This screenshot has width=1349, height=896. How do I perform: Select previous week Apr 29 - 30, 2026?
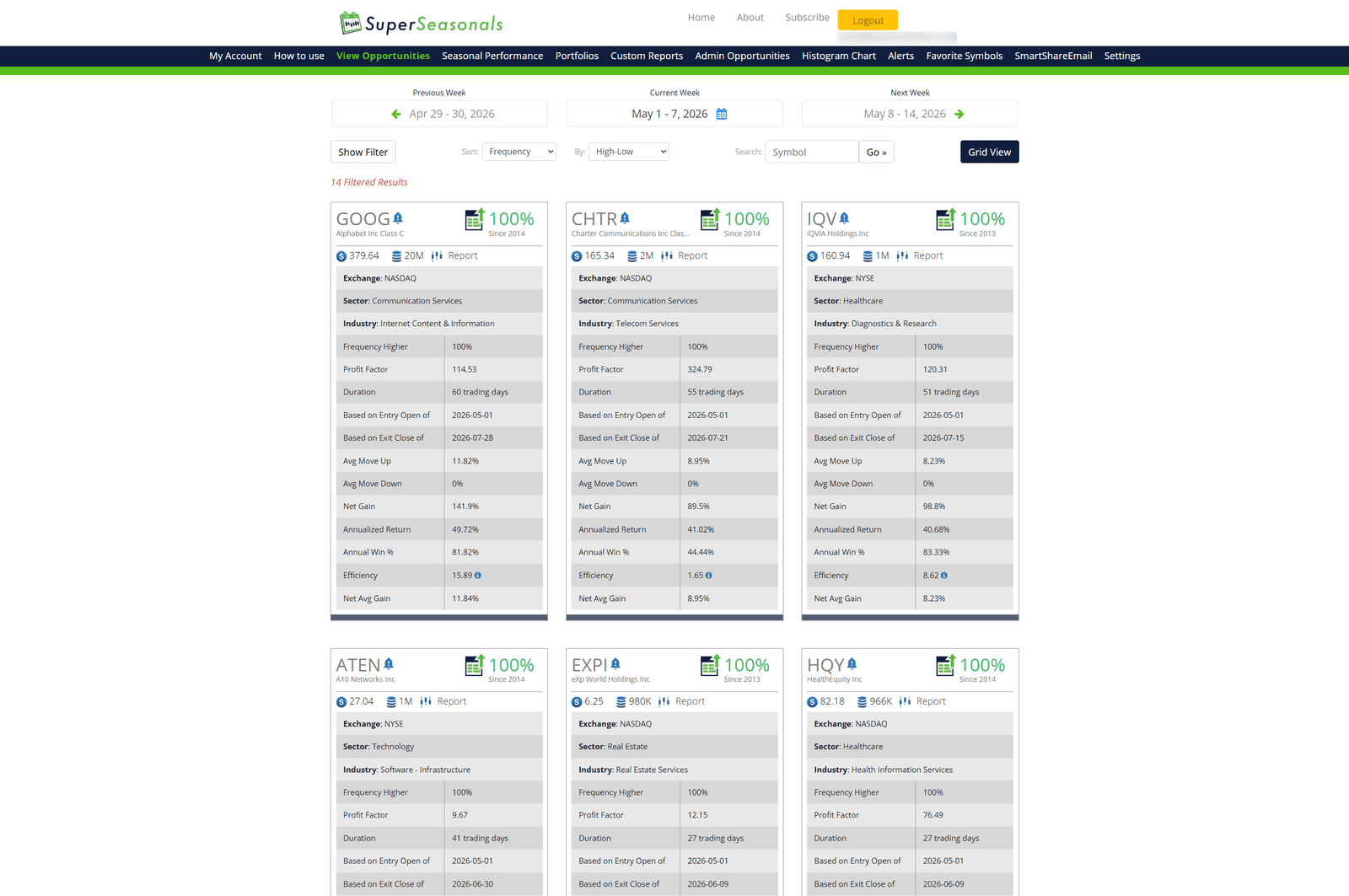[x=452, y=114]
